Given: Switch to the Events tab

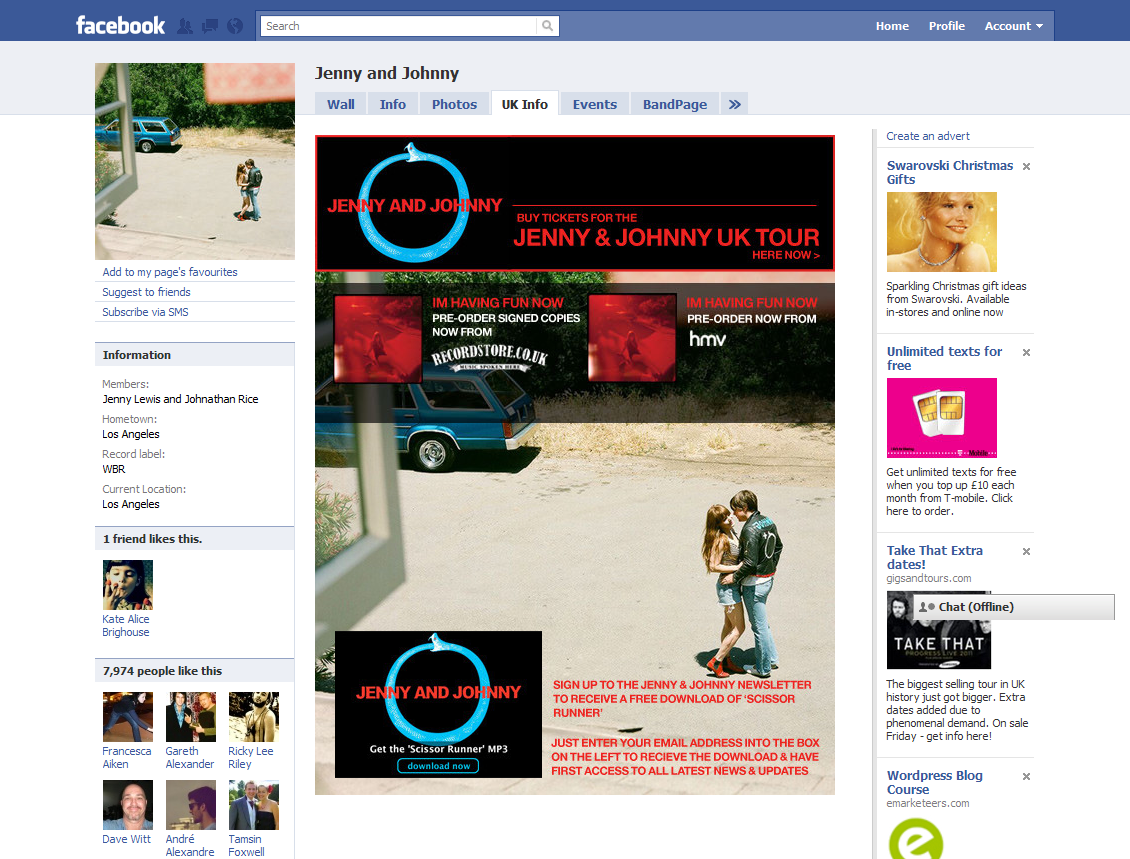Looking at the screenshot, I should click(595, 104).
